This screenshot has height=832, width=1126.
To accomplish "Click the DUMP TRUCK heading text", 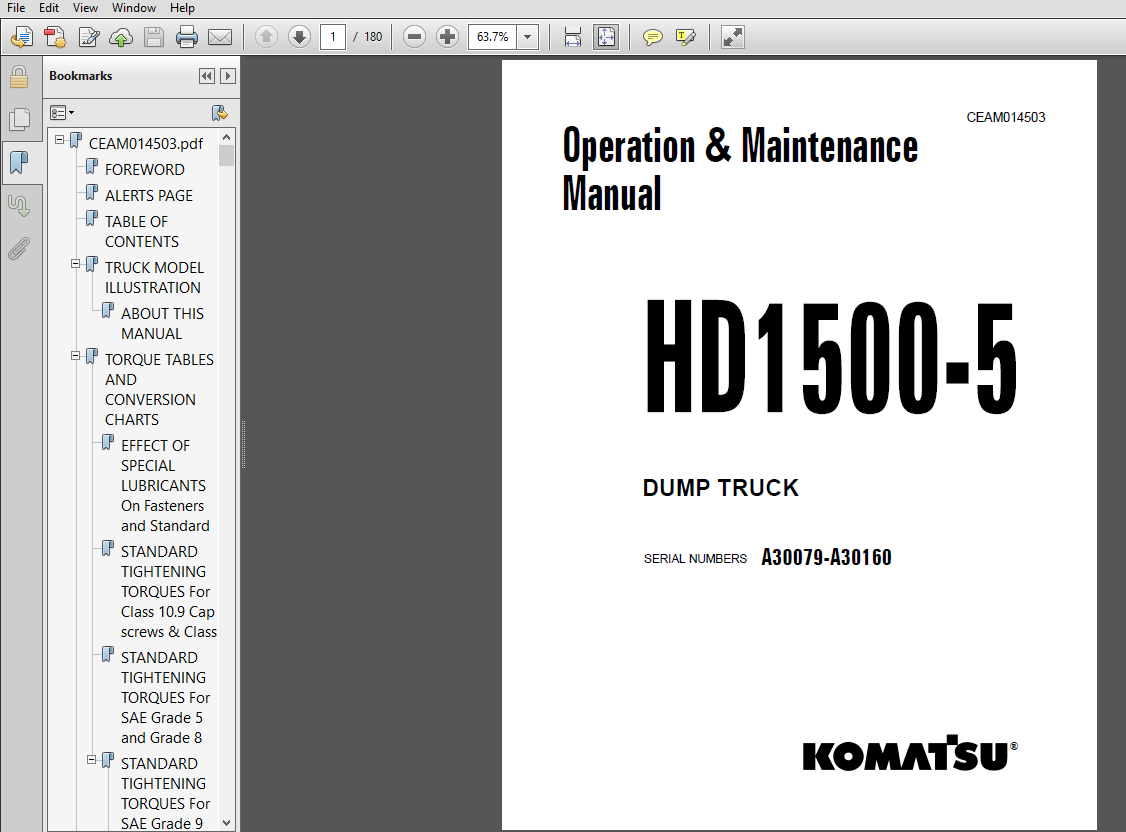I will (x=720, y=487).
